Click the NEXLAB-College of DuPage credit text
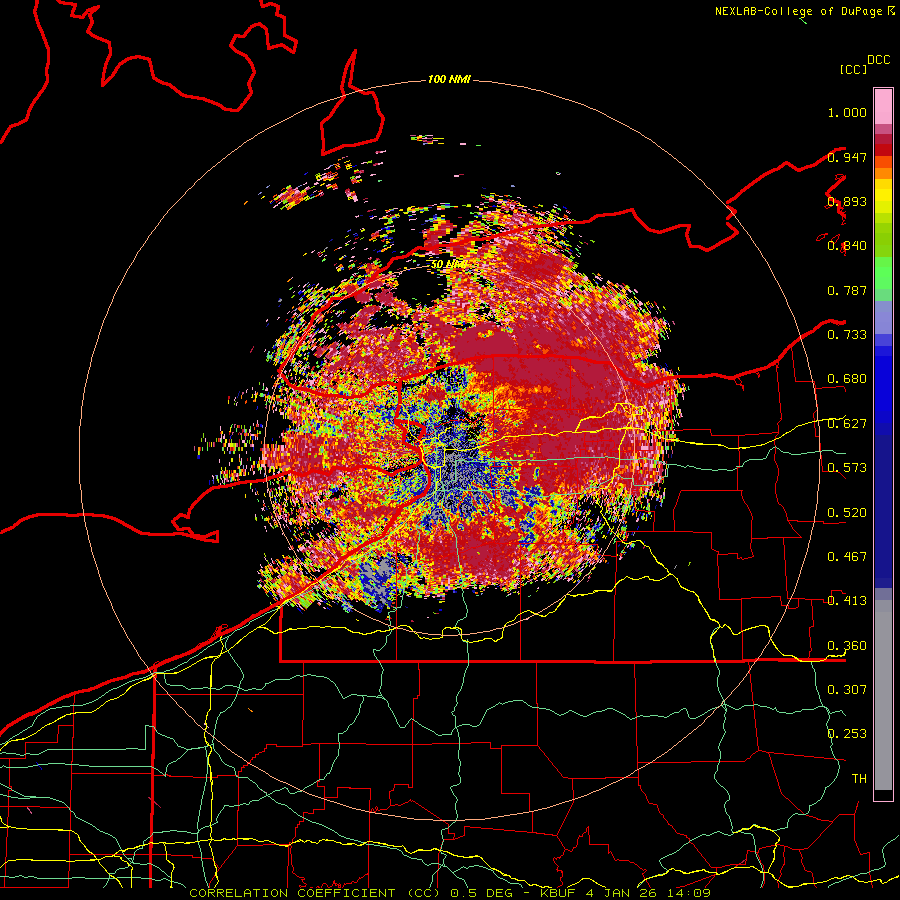900x900 pixels. pos(799,11)
